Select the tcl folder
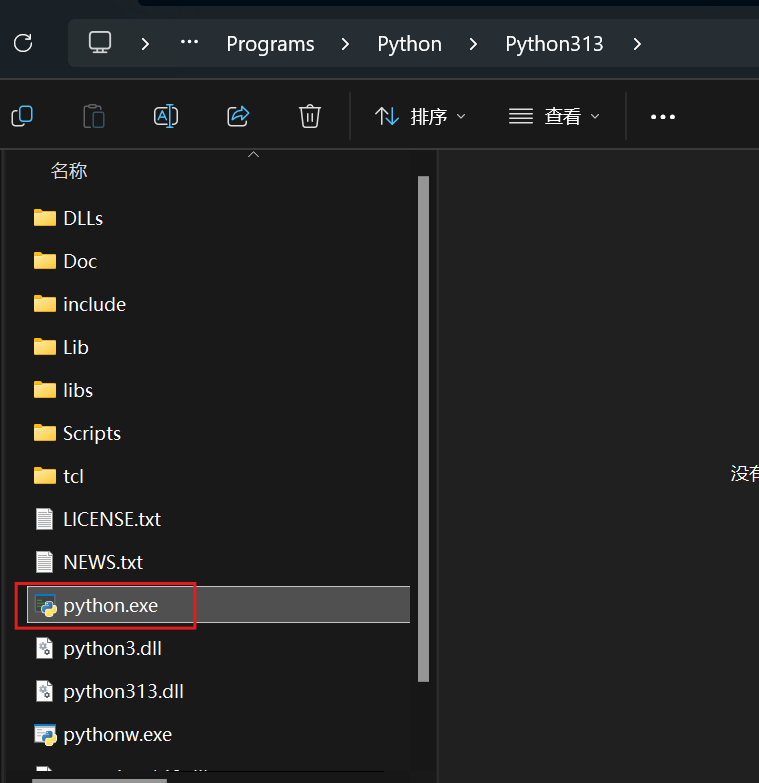The image size is (759, 783). [73, 476]
